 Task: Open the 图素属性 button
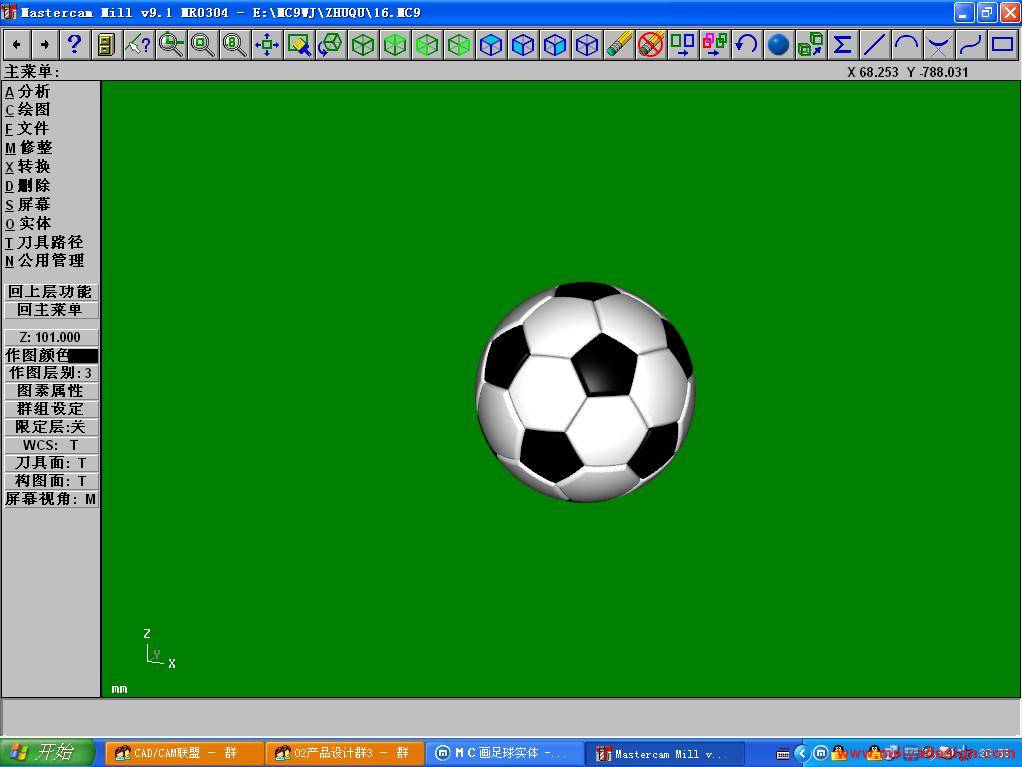coord(51,391)
